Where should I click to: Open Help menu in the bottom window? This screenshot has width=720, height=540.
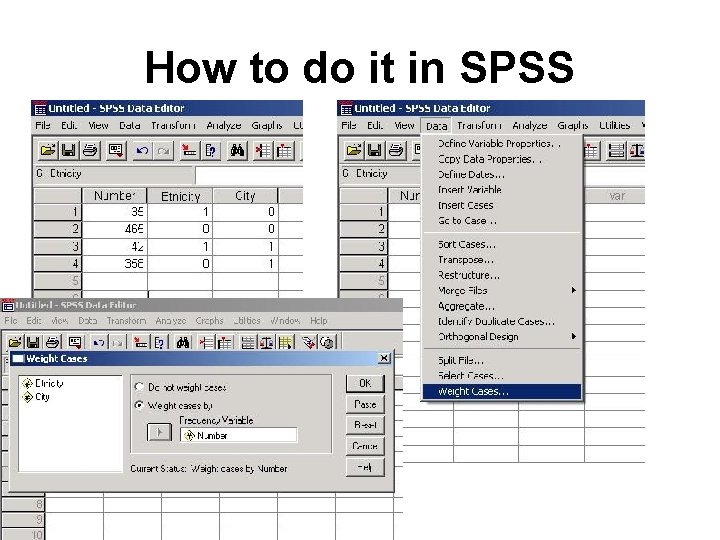[319, 321]
